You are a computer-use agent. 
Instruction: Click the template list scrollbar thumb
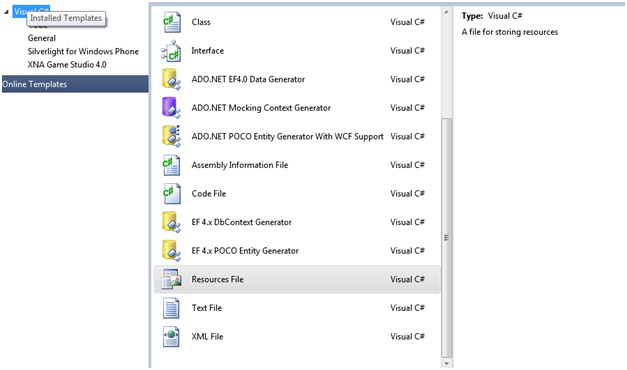click(447, 238)
